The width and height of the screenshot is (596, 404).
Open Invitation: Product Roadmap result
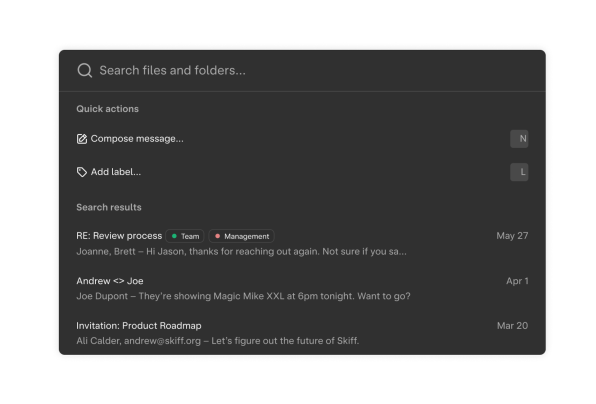tap(302, 333)
